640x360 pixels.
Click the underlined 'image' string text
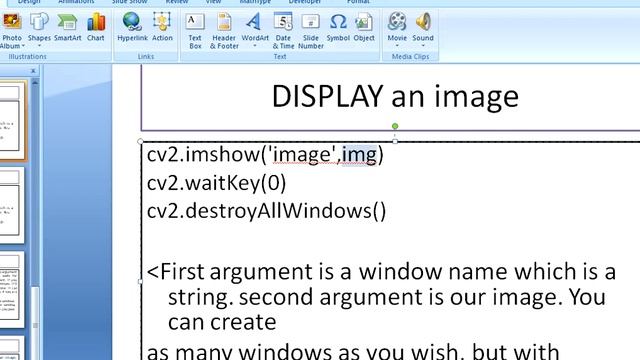[x=302, y=155]
